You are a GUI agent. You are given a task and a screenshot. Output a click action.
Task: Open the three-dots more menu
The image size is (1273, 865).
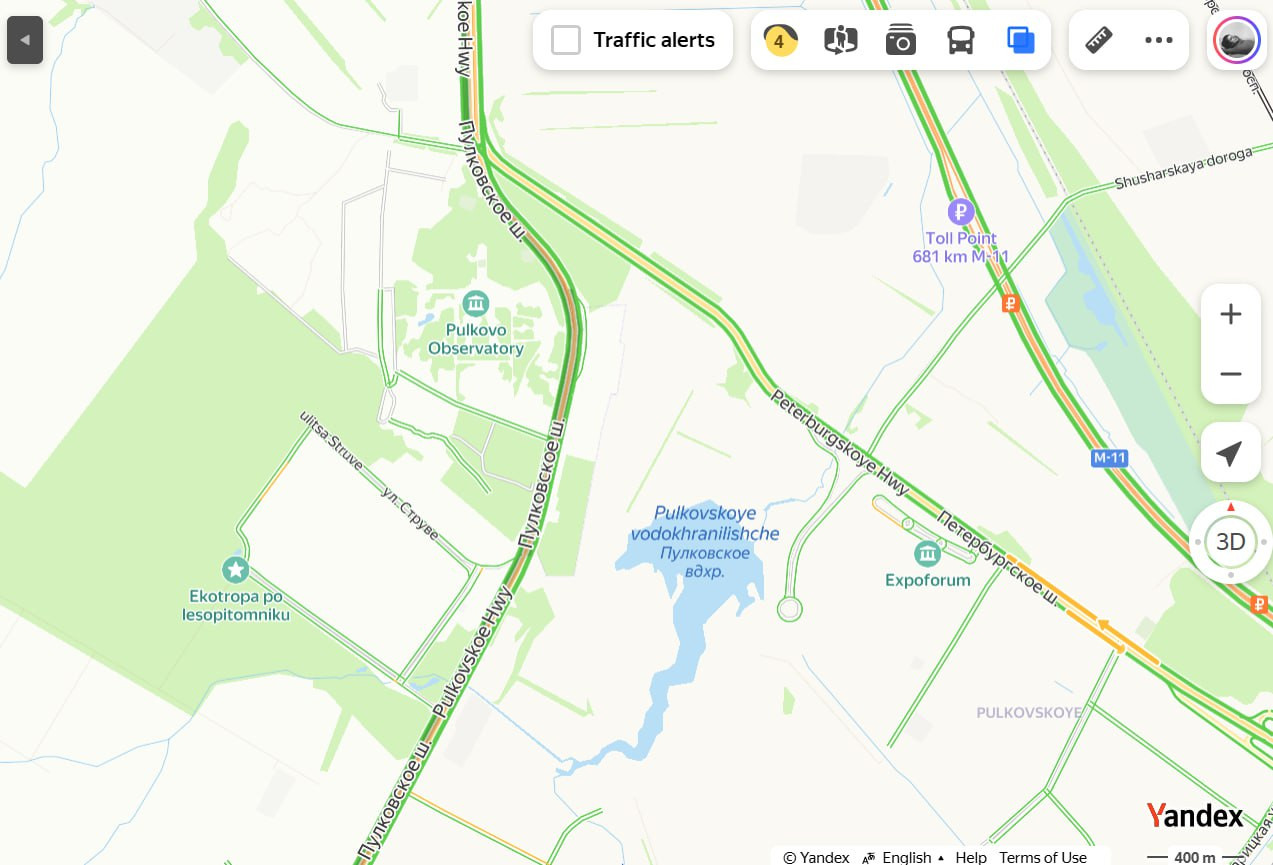point(1159,40)
